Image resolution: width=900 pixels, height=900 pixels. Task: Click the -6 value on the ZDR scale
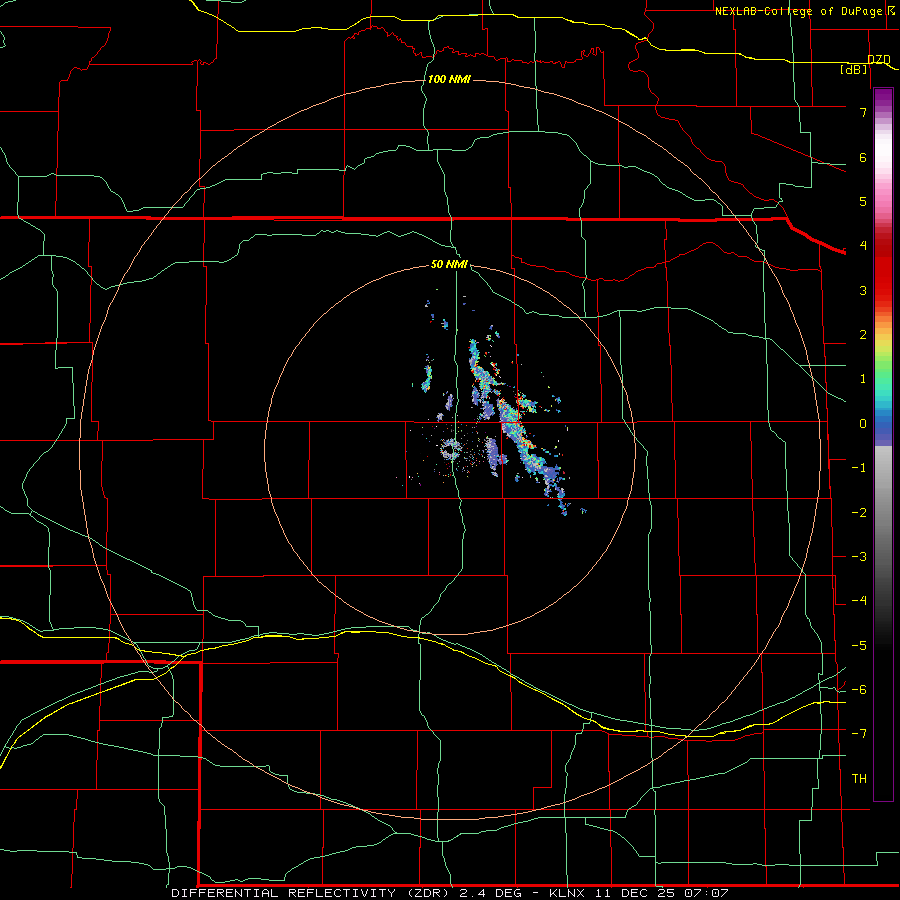(x=859, y=690)
